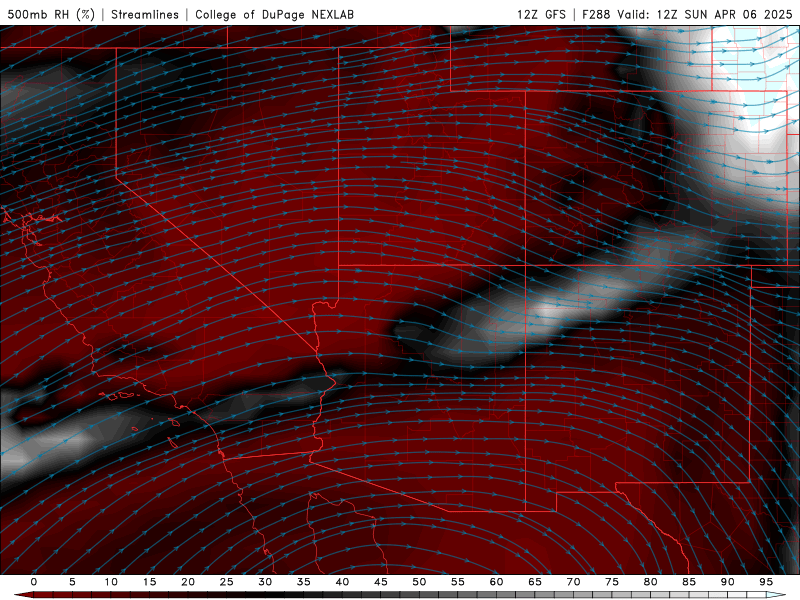Click the 0 label on the colorbar
Viewport: 800px width, 600px height.
click(x=34, y=582)
